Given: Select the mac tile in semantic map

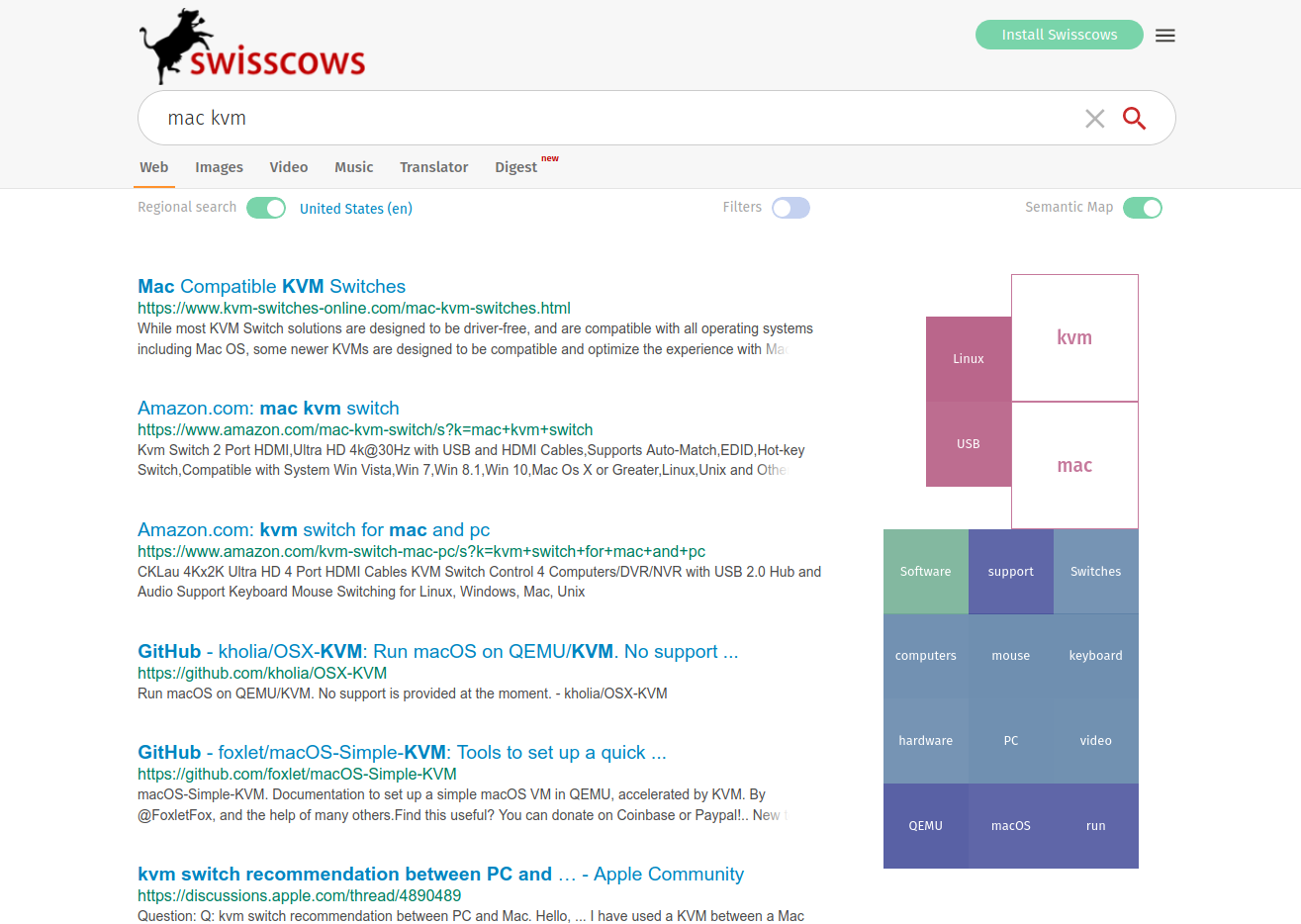Looking at the screenshot, I should tap(1074, 465).
